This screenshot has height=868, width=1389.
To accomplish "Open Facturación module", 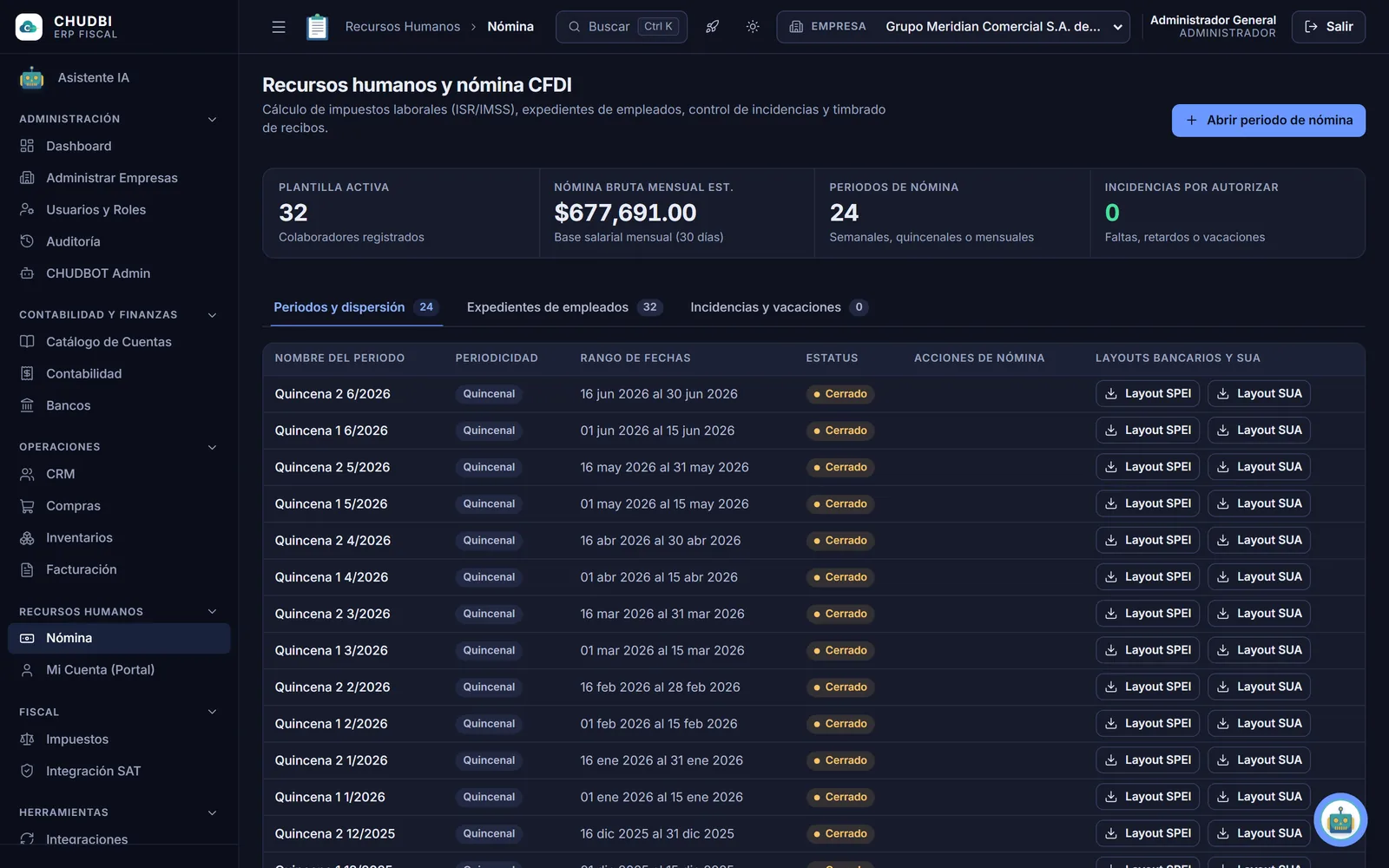I will (x=119, y=569).
